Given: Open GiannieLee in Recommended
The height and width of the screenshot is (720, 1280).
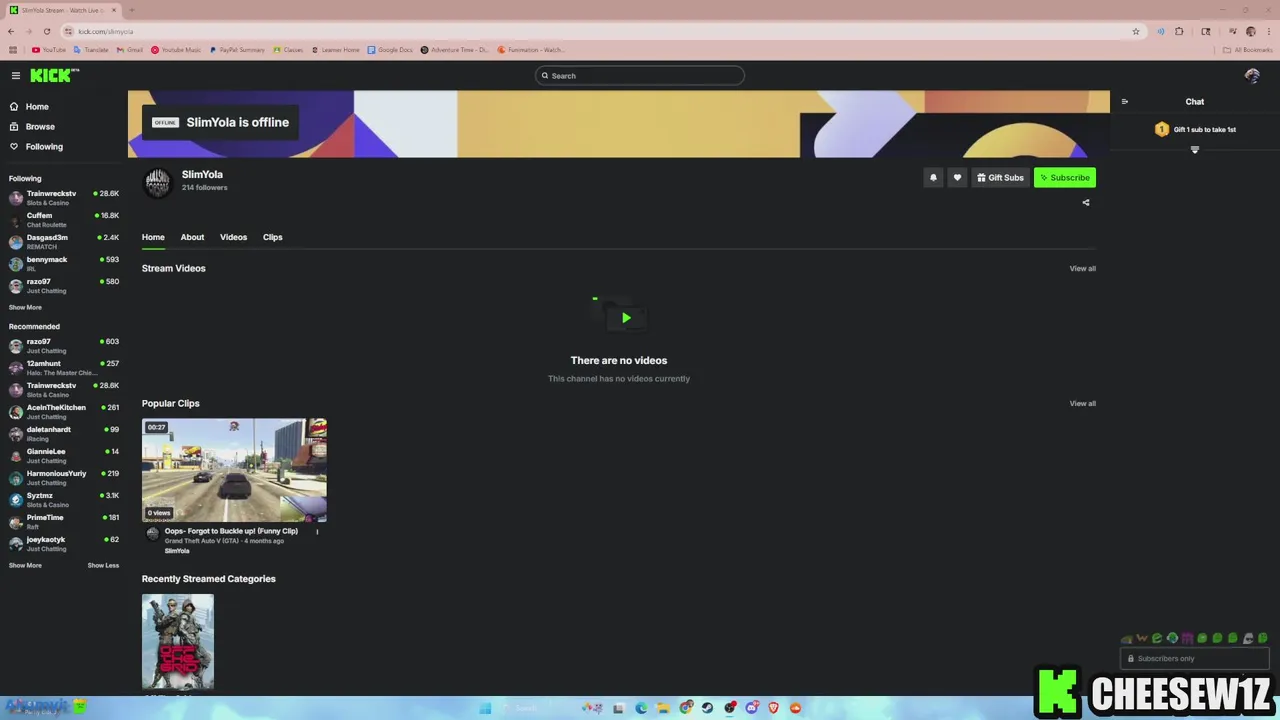Looking at the screenshot, I should 63,455.
